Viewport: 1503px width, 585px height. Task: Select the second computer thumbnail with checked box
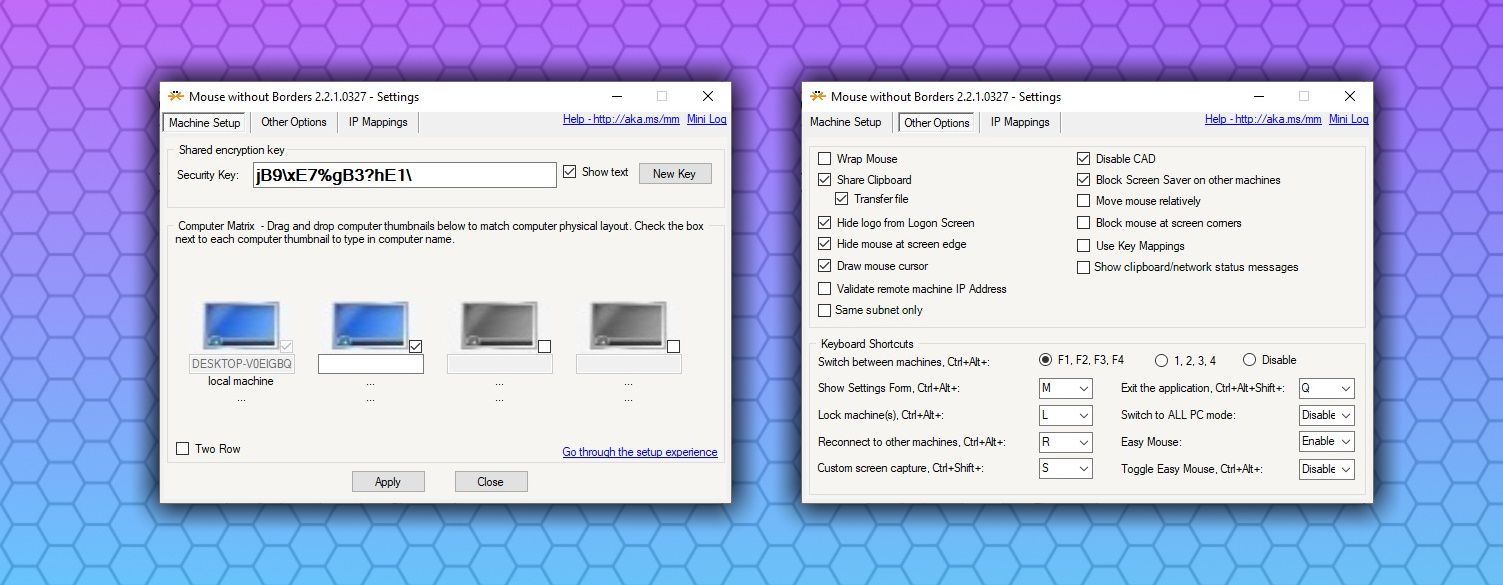[370, 326]
